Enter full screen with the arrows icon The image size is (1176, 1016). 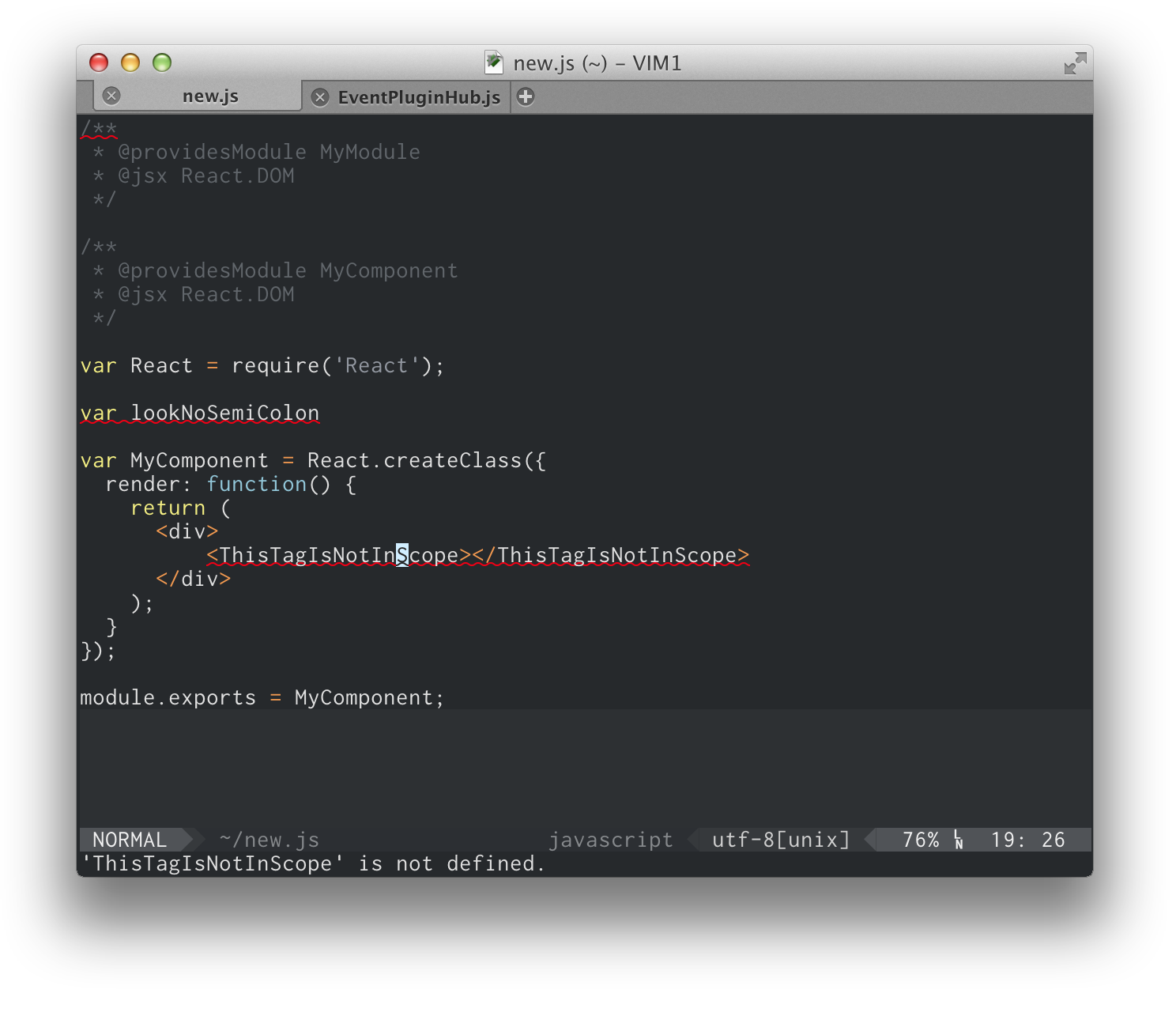point(1075,63)
